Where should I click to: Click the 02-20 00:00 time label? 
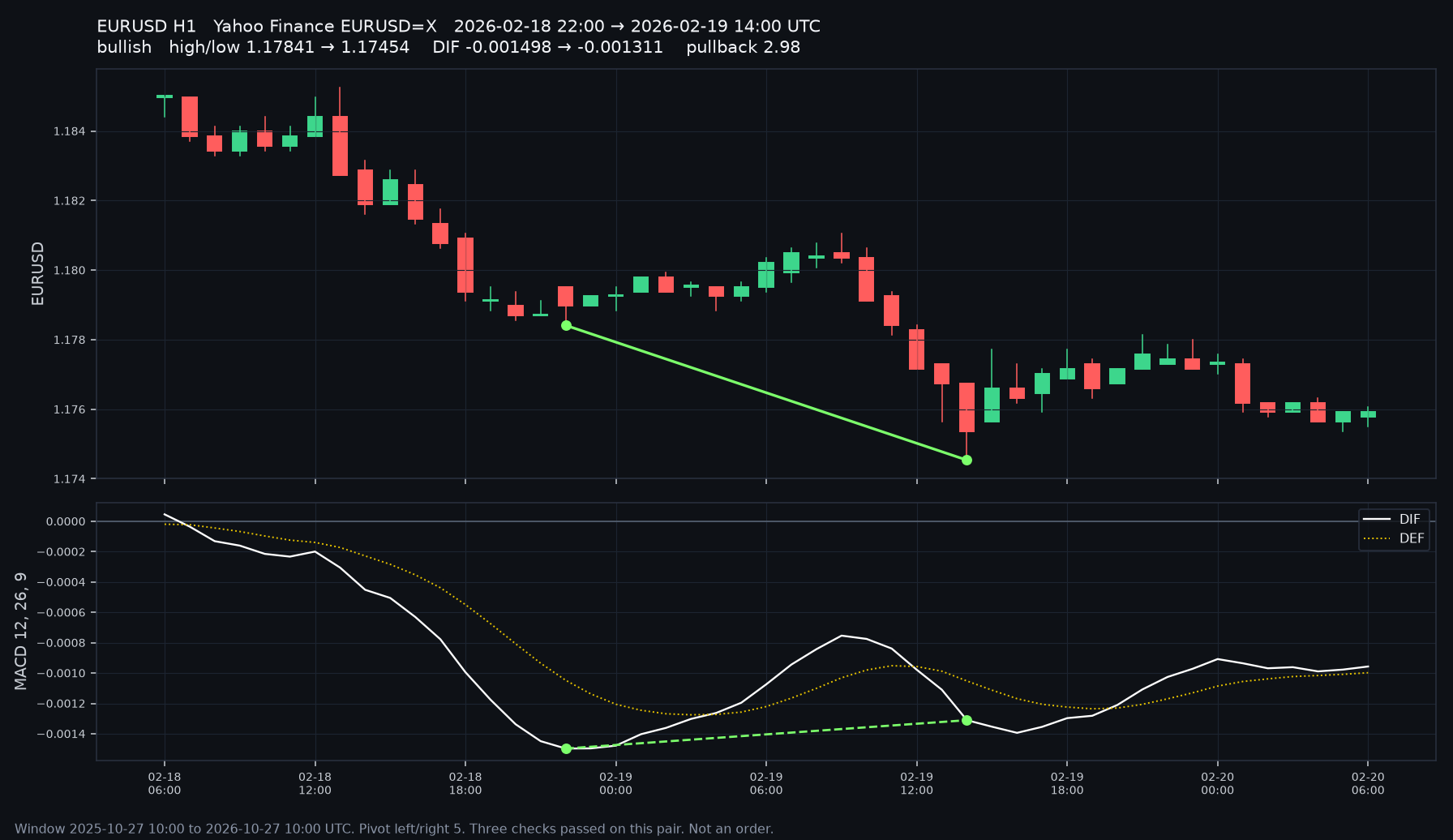coord(1217,783)
